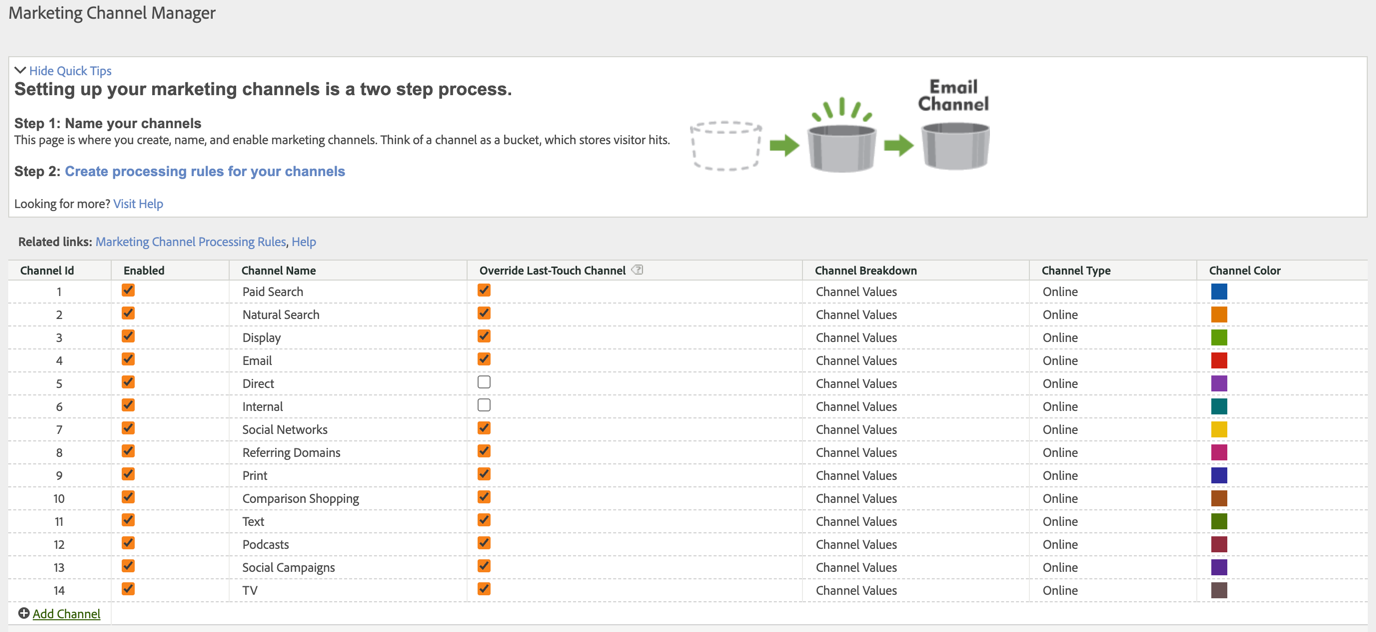Enable Override Last-Touch for Direct channel

click(x=484, y=383)
